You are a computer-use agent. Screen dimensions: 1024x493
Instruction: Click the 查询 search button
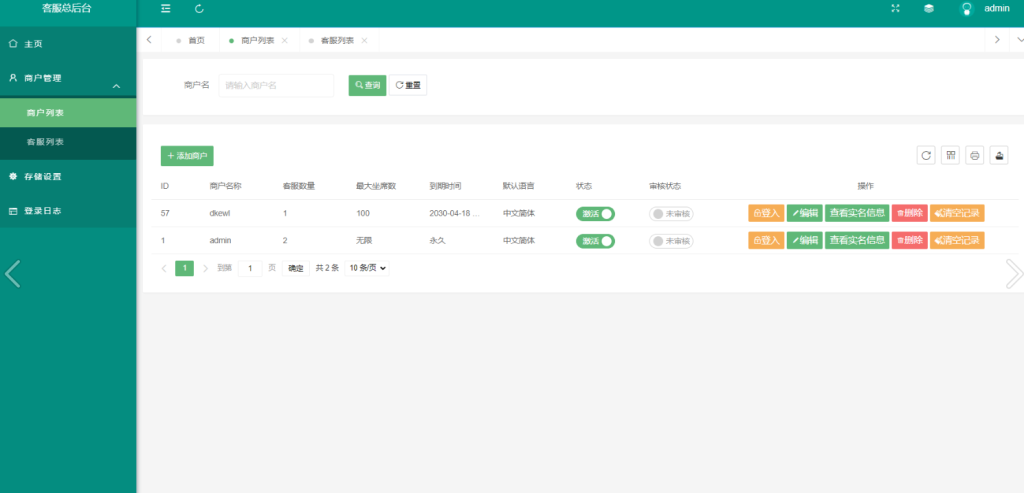(368, 85)
